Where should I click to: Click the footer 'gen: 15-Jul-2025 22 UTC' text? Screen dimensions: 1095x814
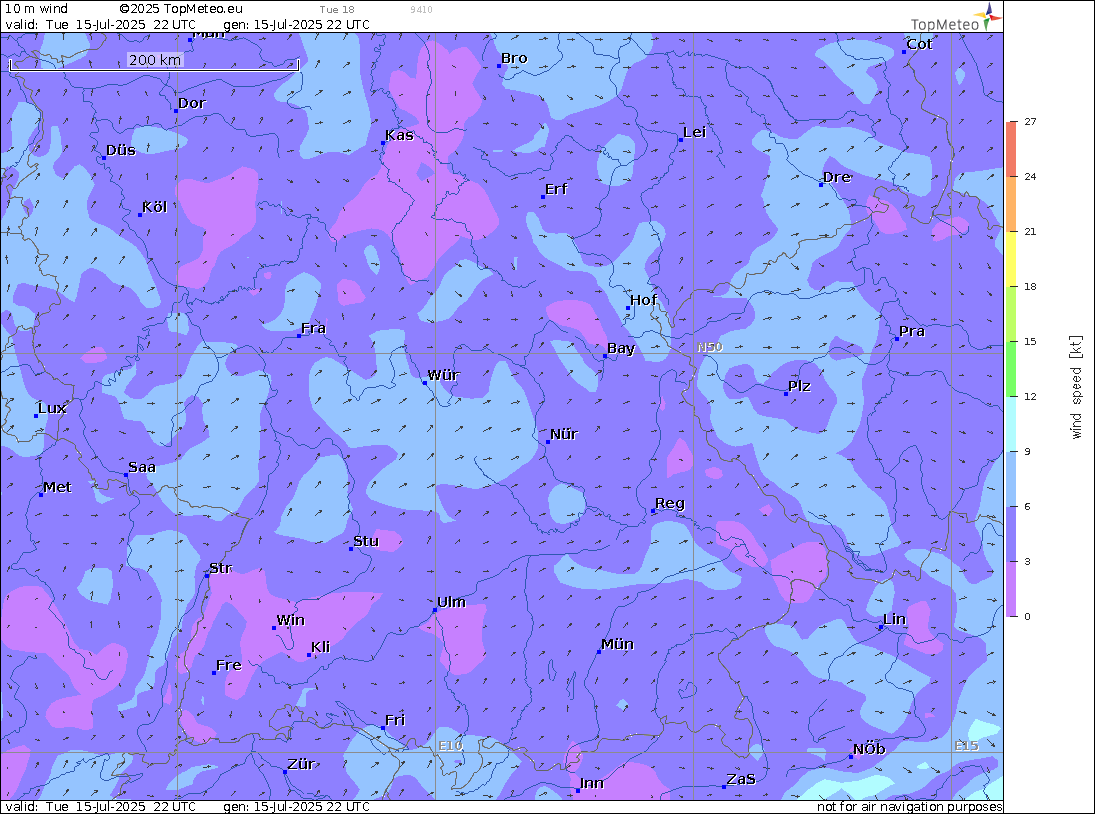coord(296,806)
